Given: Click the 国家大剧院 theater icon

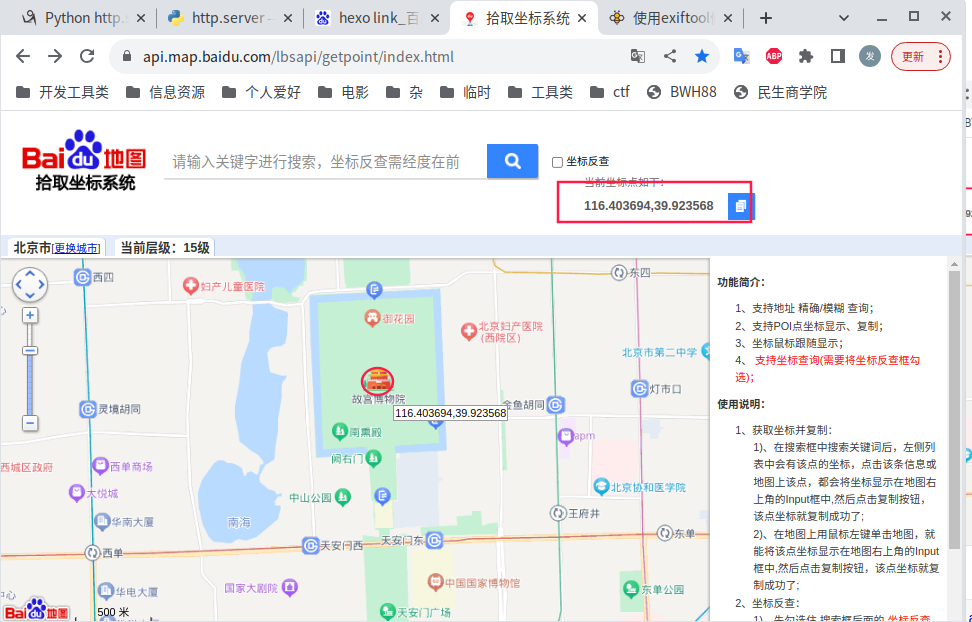Looking at the screenshot, I should [x=289, y=587].
